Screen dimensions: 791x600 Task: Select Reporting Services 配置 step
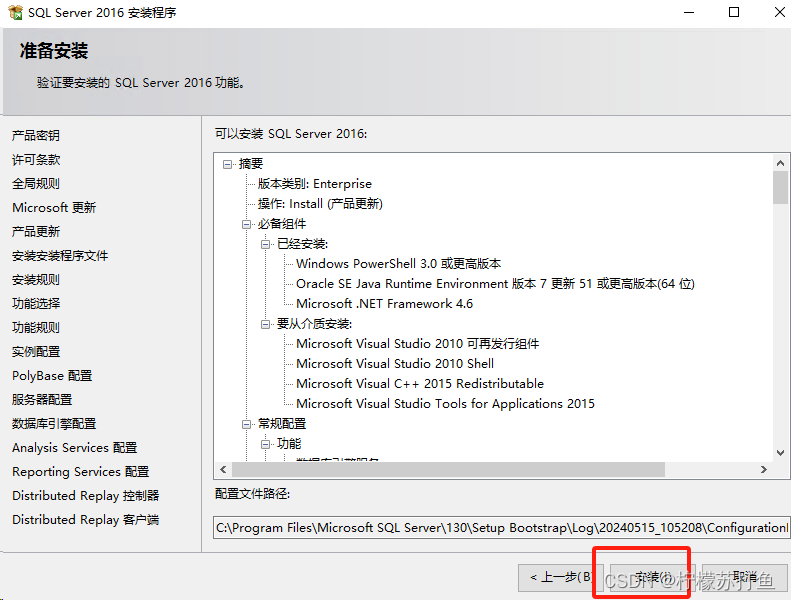tap(81, 472)
